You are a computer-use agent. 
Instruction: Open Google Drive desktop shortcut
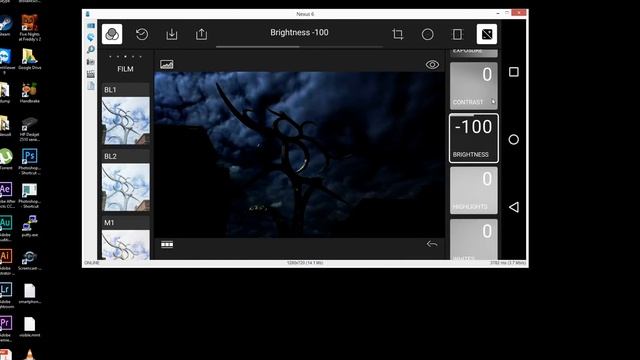tap(29, 60)
